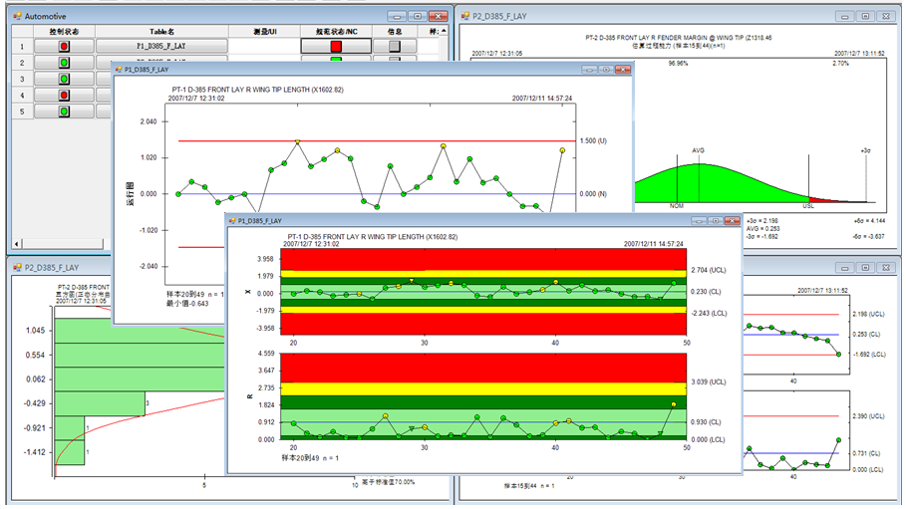Image resolution: width=906 pixels, height=509 pixels.
Task: Minimize the P2_D385_F_LAY histogram window at top right
Action: pos(845,16)
